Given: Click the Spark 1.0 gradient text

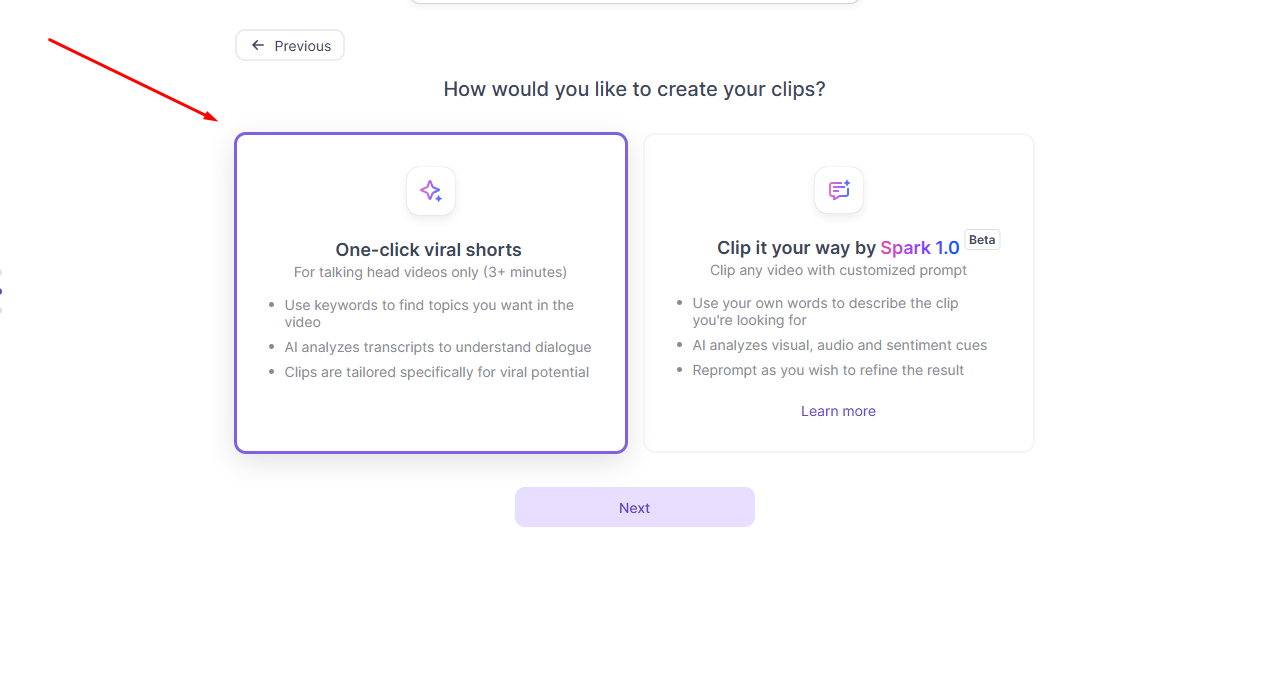Looking at the screenshot, I should 919,248.
